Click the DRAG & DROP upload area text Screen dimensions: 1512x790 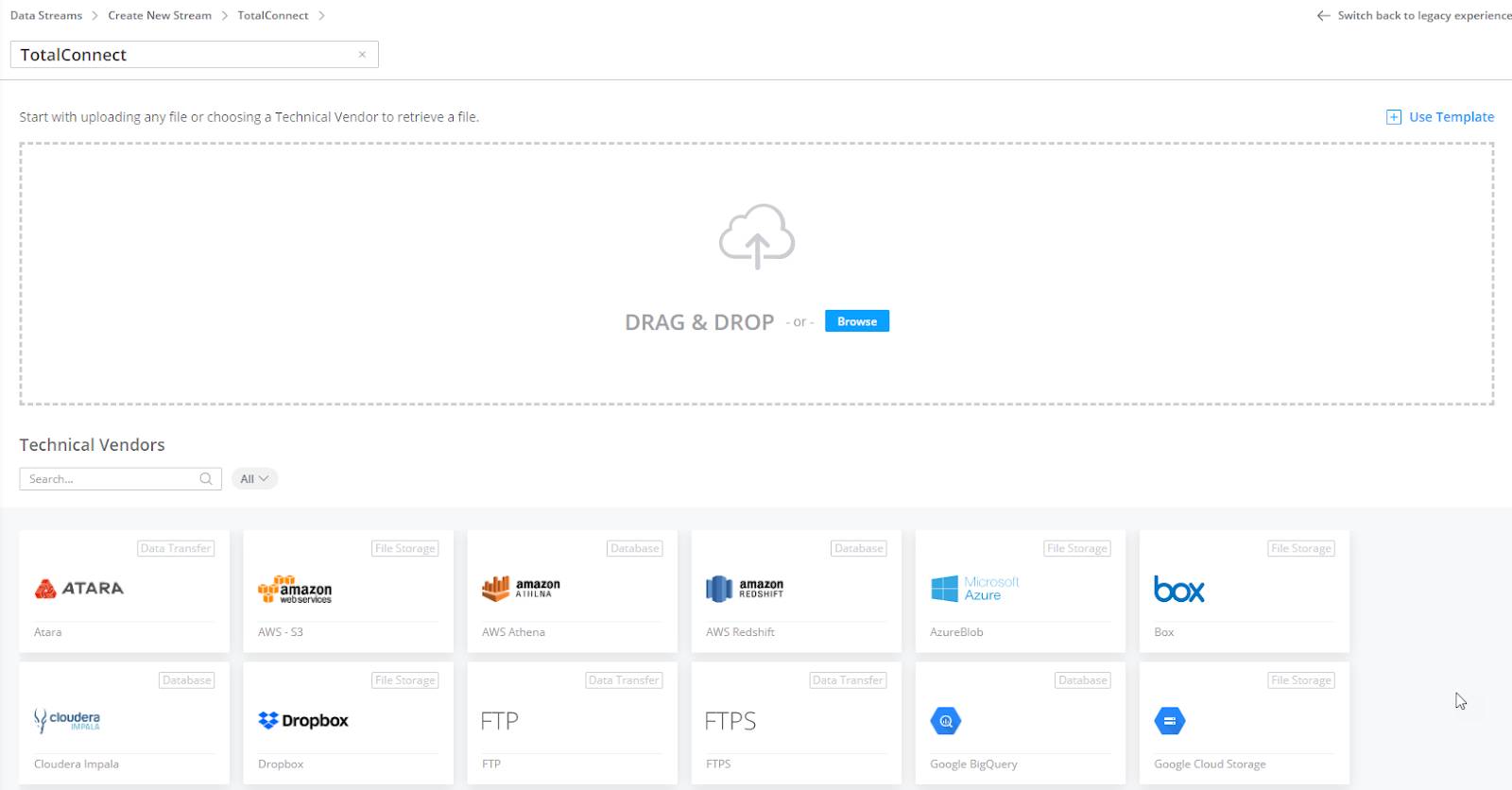pos(699,322)
